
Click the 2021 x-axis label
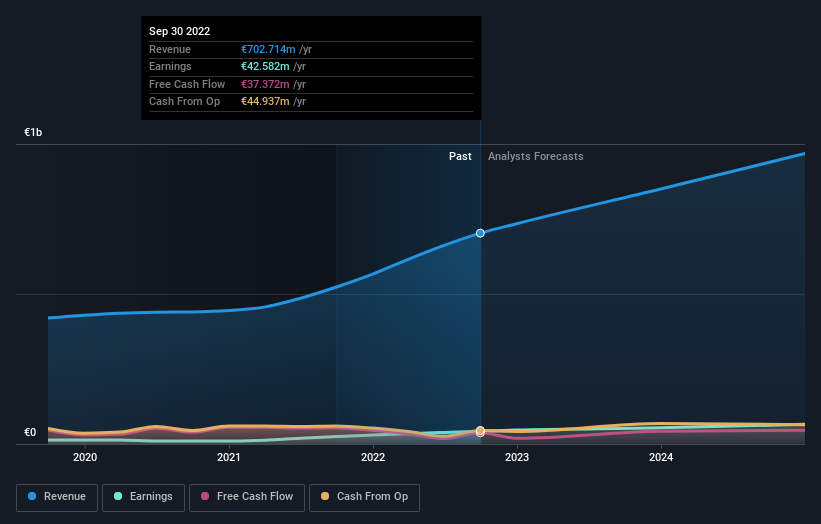(x=229, y=457)
